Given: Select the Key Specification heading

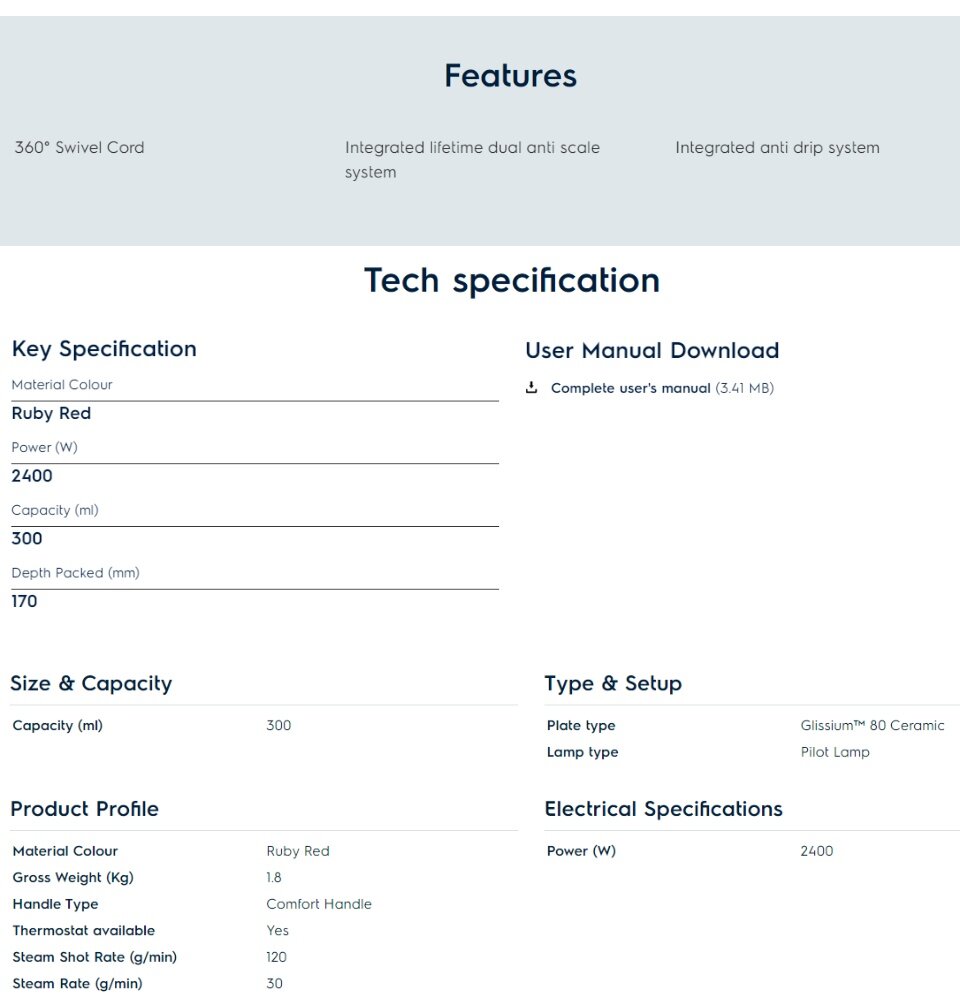Looking at the screenshot, I should point(104,349).
